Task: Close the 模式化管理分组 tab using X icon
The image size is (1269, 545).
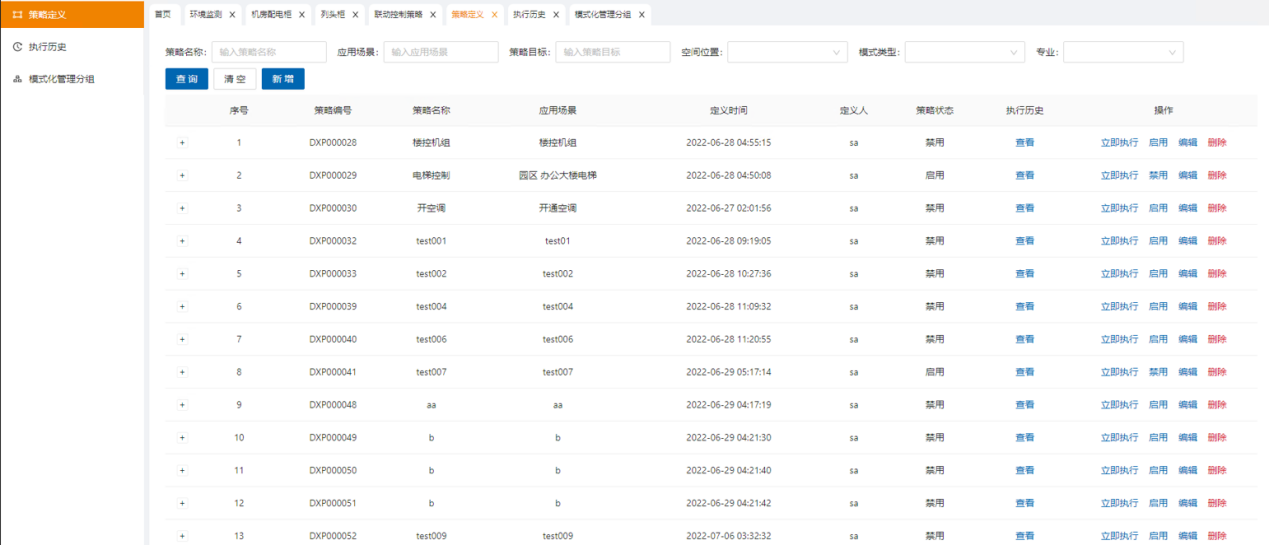Action: point(641,15)
